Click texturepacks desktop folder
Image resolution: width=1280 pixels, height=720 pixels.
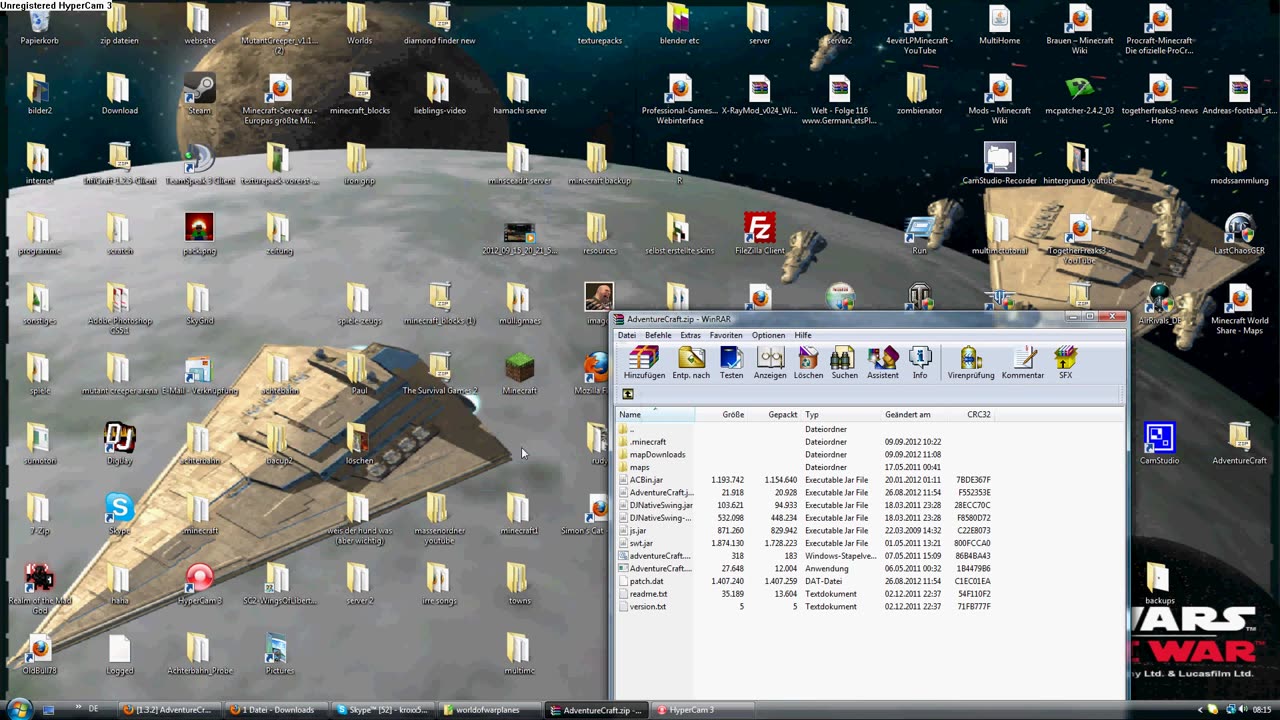pyautogui.click(x=599, y=25)
